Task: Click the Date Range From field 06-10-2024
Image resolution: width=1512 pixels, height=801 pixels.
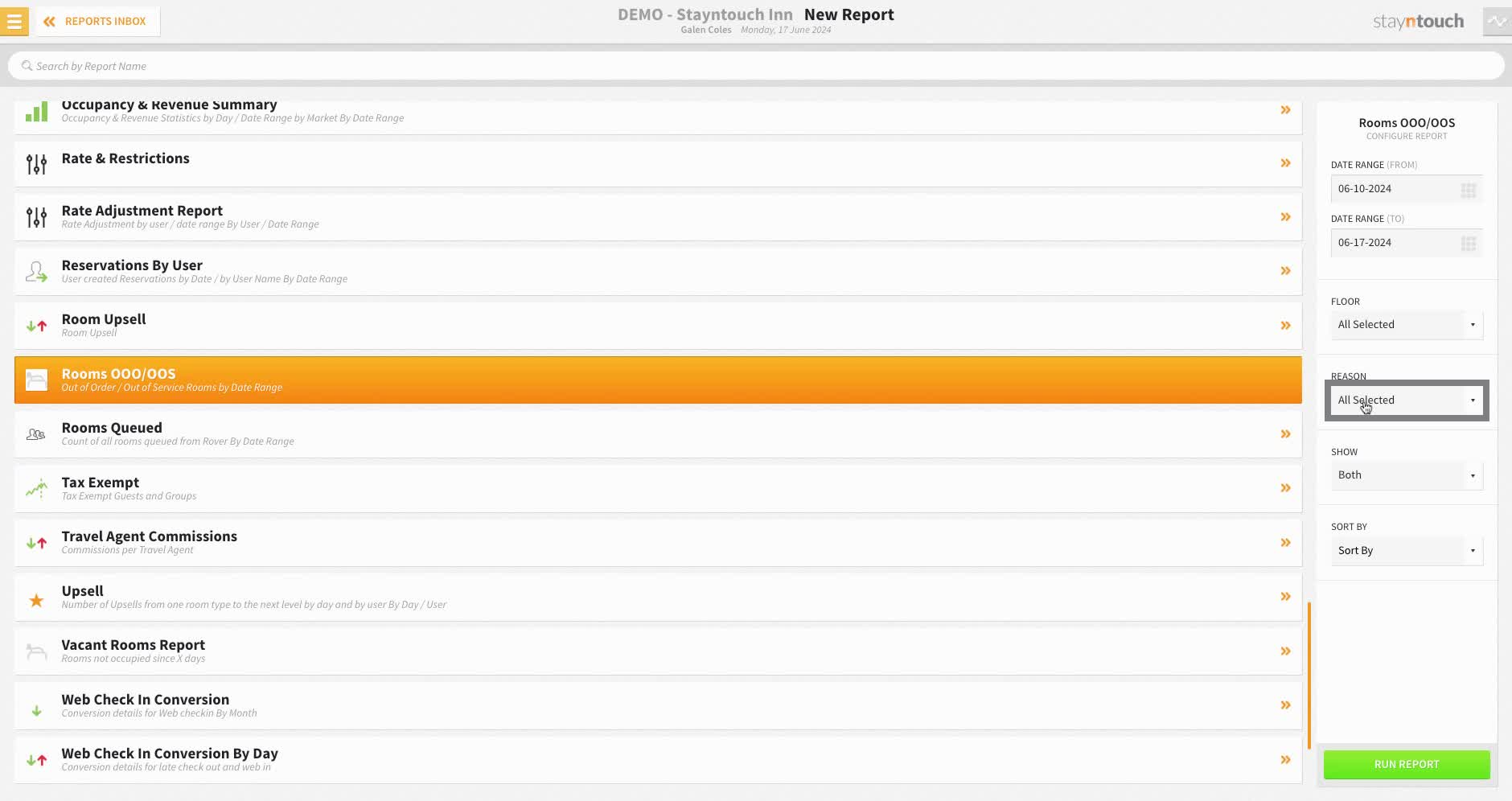Action: click(1407, 189)
